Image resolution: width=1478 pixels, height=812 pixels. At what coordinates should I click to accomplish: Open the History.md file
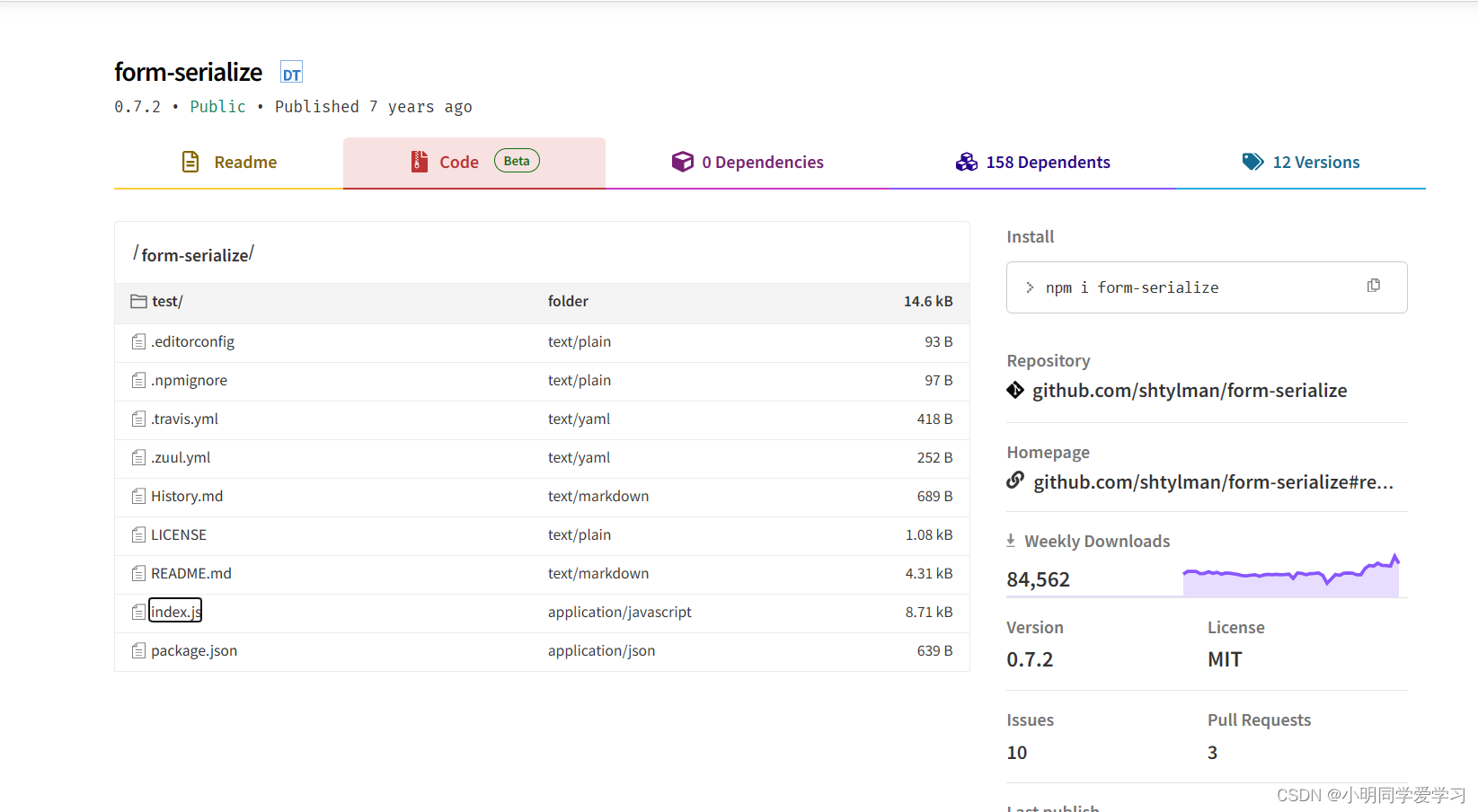(x=187, y=497)
